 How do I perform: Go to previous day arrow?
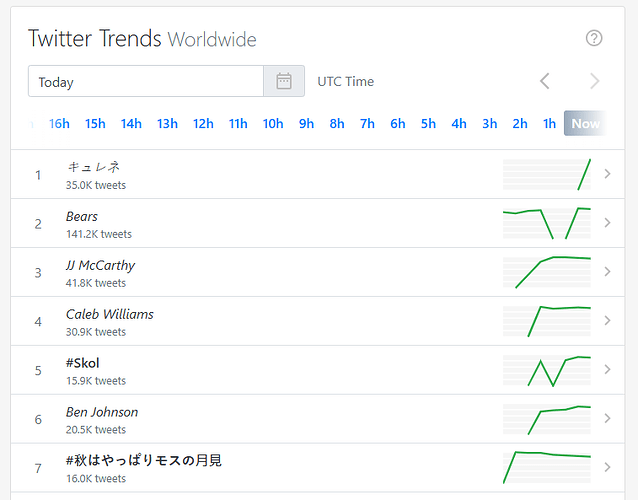pos(545,81)
